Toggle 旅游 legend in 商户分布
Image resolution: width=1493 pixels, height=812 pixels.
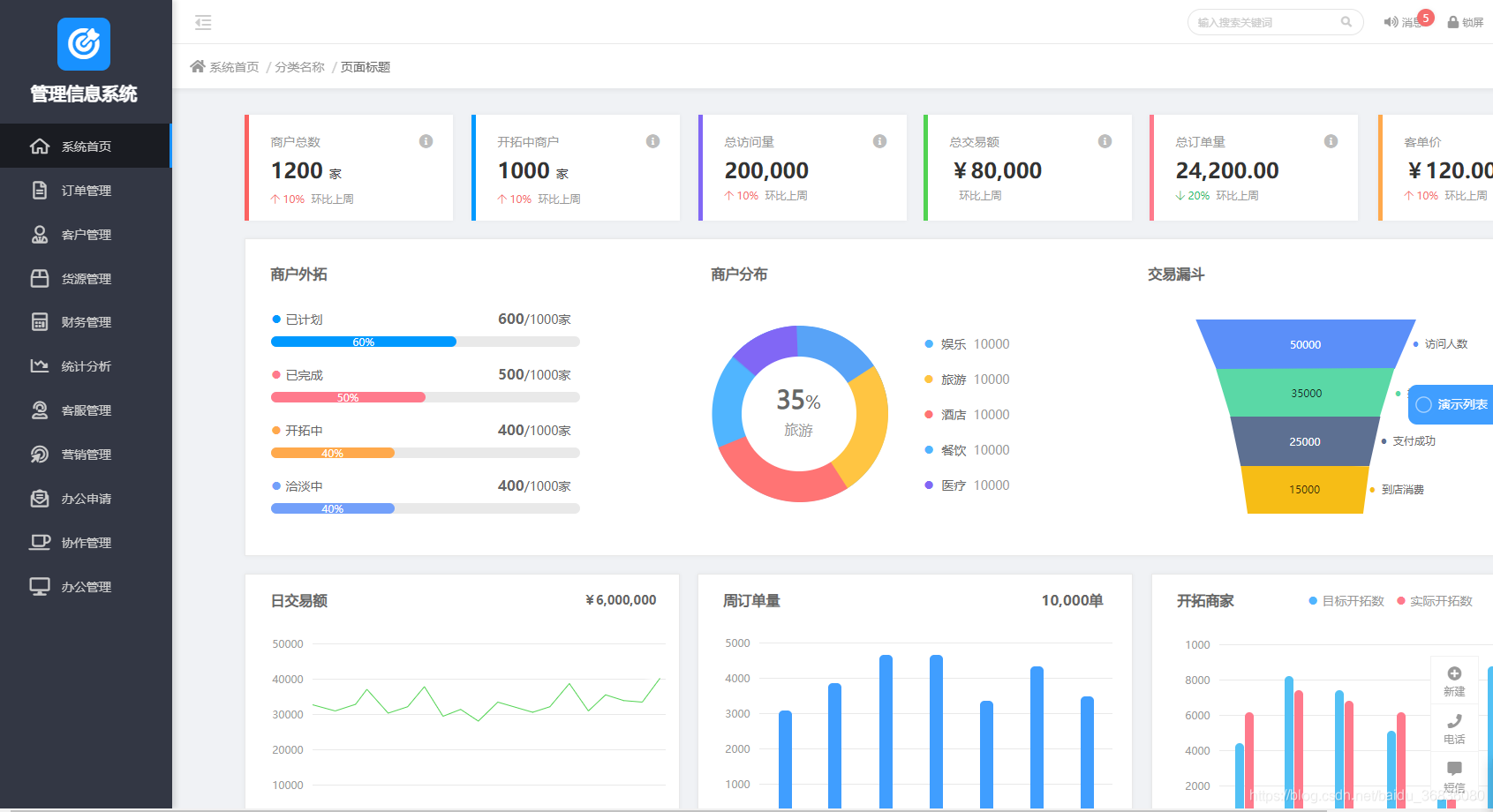point(967,380)
